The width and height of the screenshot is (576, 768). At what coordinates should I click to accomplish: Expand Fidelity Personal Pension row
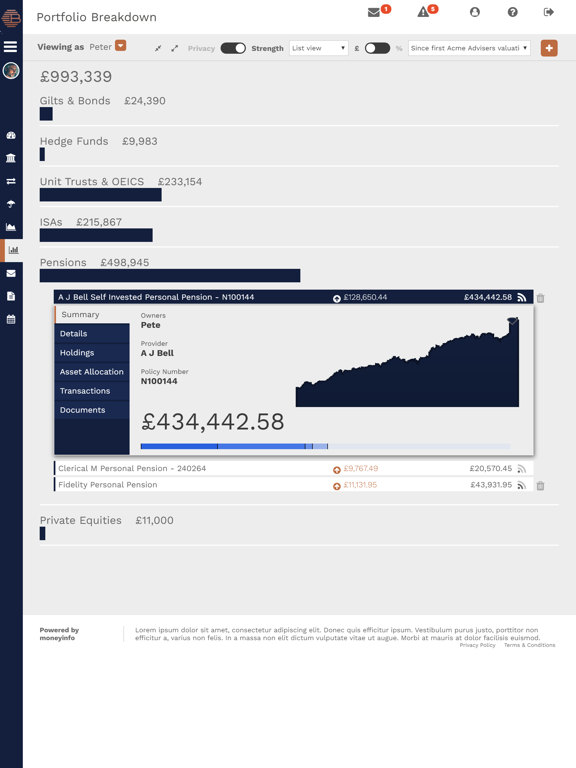tap(293, 484)
